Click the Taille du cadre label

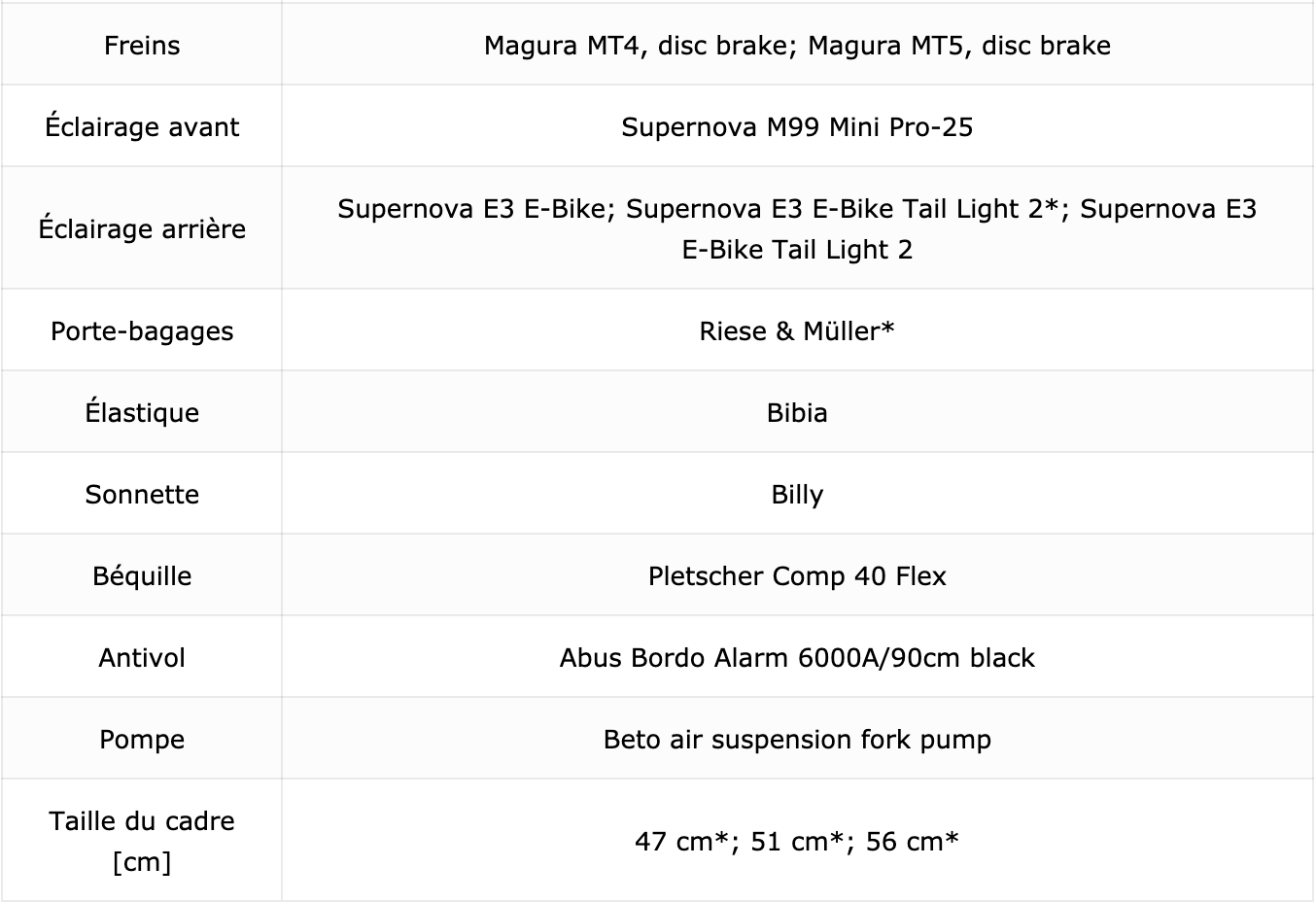142,842
